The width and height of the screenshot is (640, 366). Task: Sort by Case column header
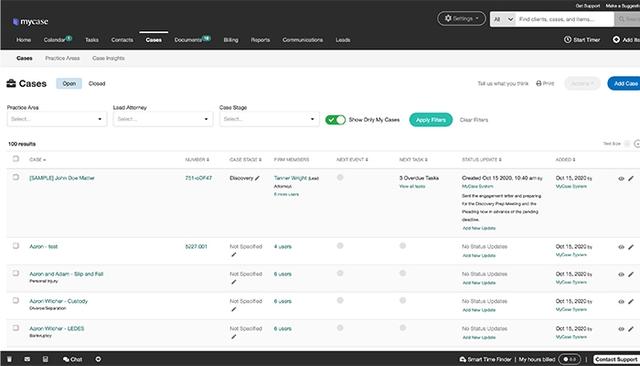point(38,160)
